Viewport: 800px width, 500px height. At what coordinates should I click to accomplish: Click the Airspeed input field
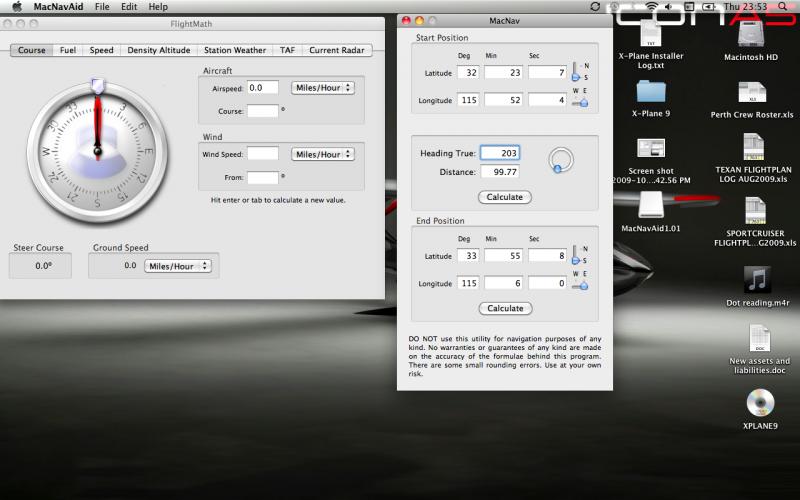pos(263,88)
